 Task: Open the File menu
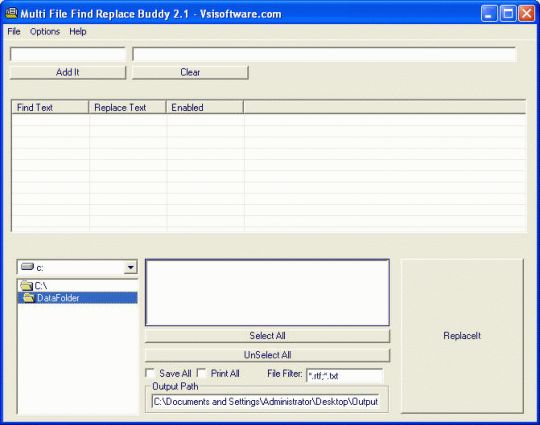(x=14, y=32)
